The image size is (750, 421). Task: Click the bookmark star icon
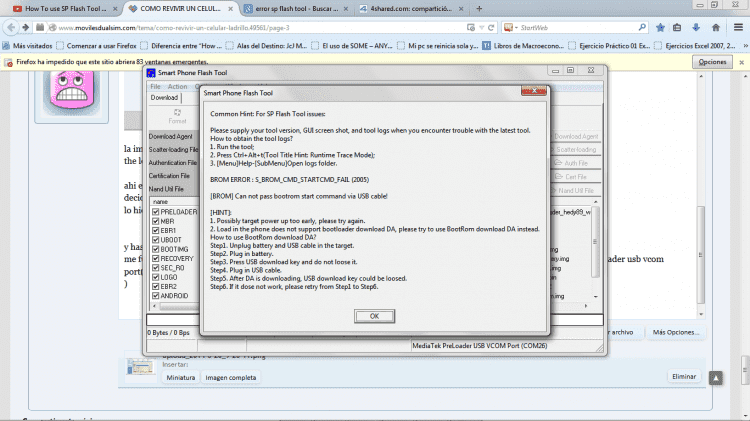click(x=660, y=28)
